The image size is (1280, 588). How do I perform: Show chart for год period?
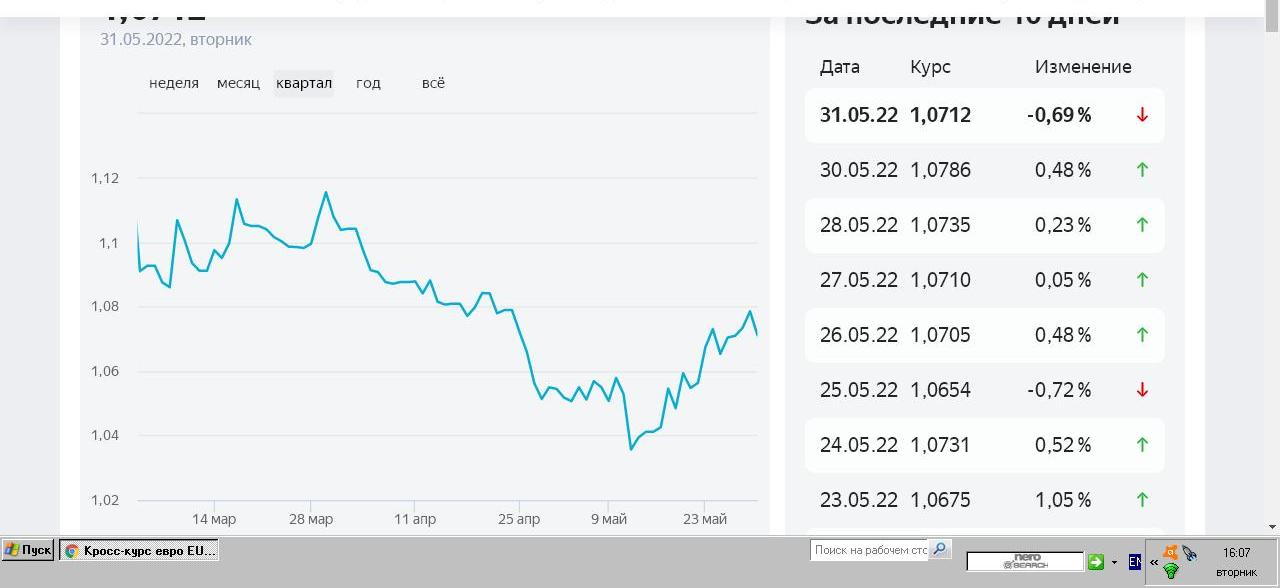pyautogui.click(x=368, y=83)
